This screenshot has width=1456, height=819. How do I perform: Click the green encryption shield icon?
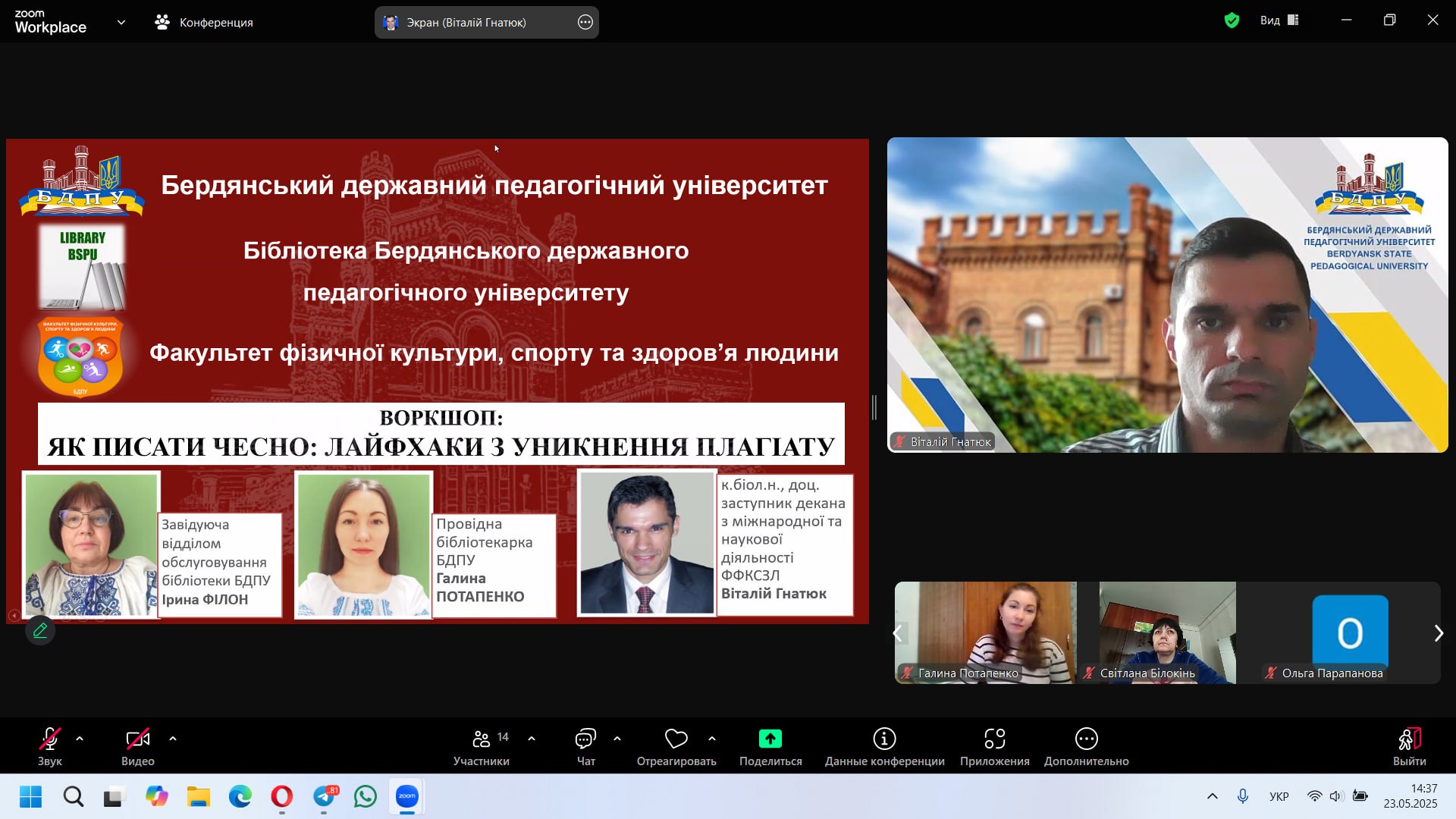coord(1232,20)
